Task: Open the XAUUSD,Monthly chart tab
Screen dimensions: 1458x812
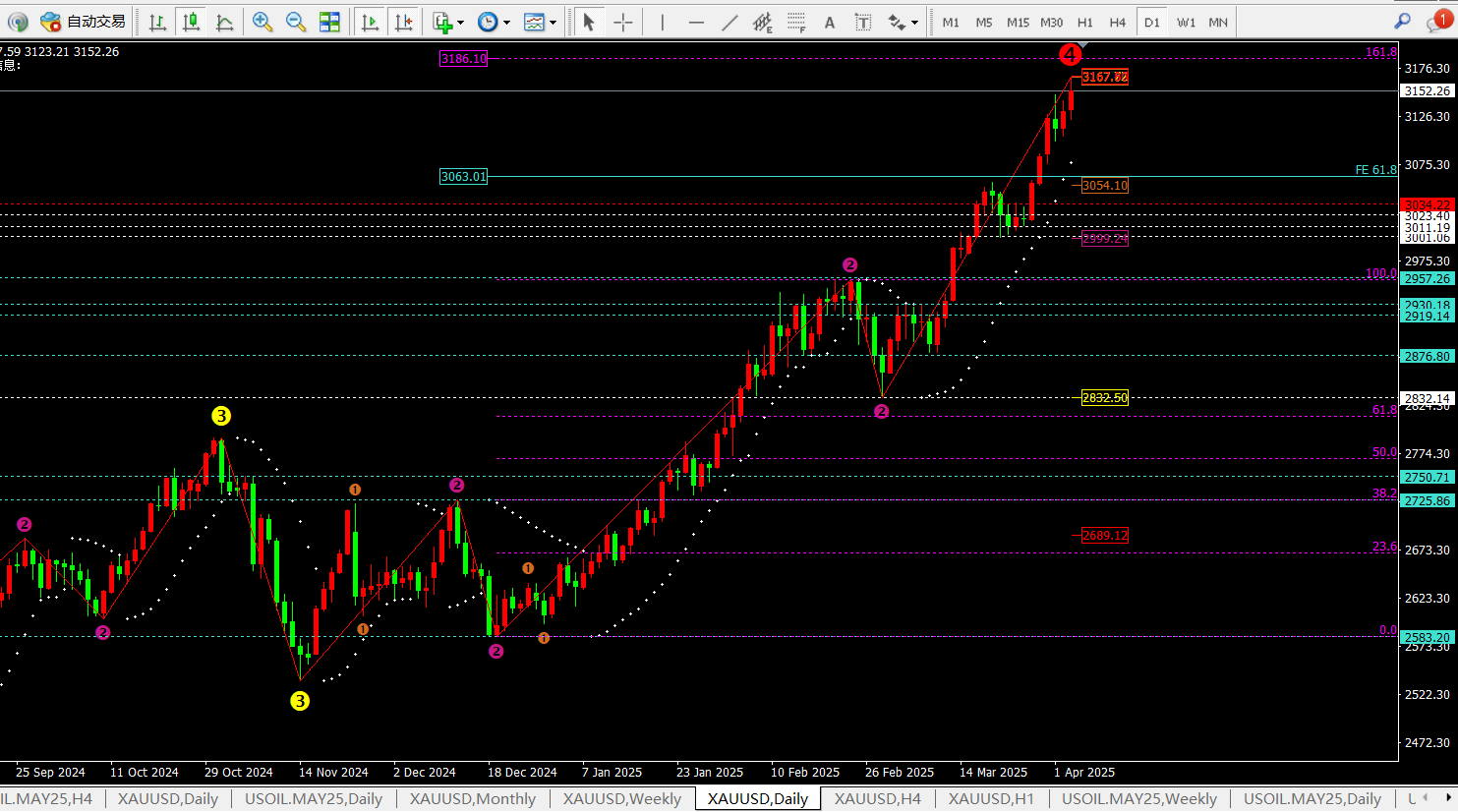Action: tap(473, 798)
